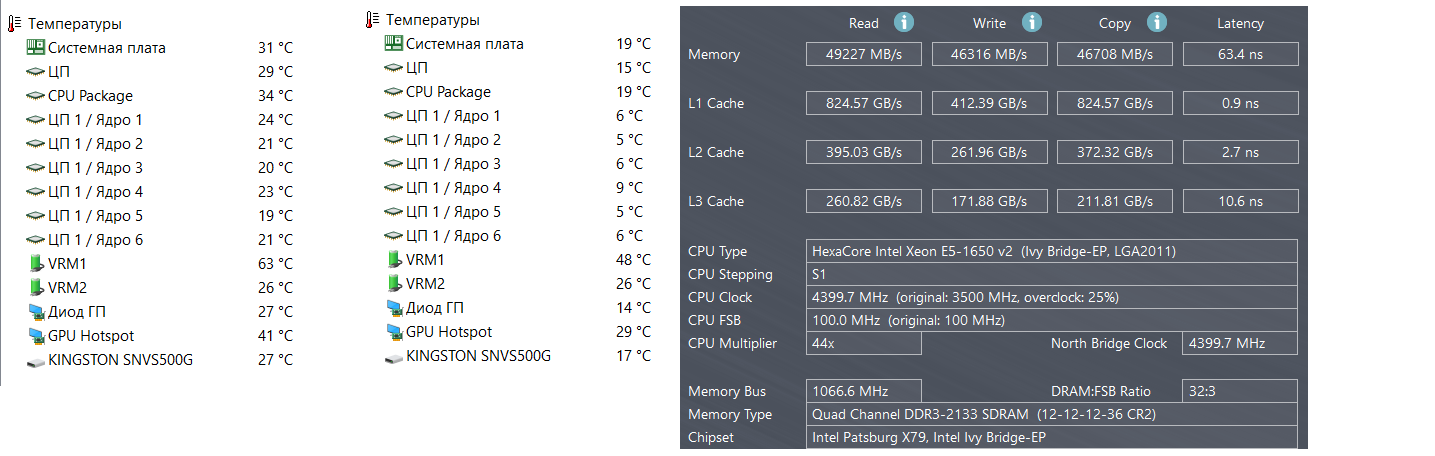Click Kingston drive icon in 17 °C row
Viewport: 1435px width, 456px height.
tap(394, 356)
